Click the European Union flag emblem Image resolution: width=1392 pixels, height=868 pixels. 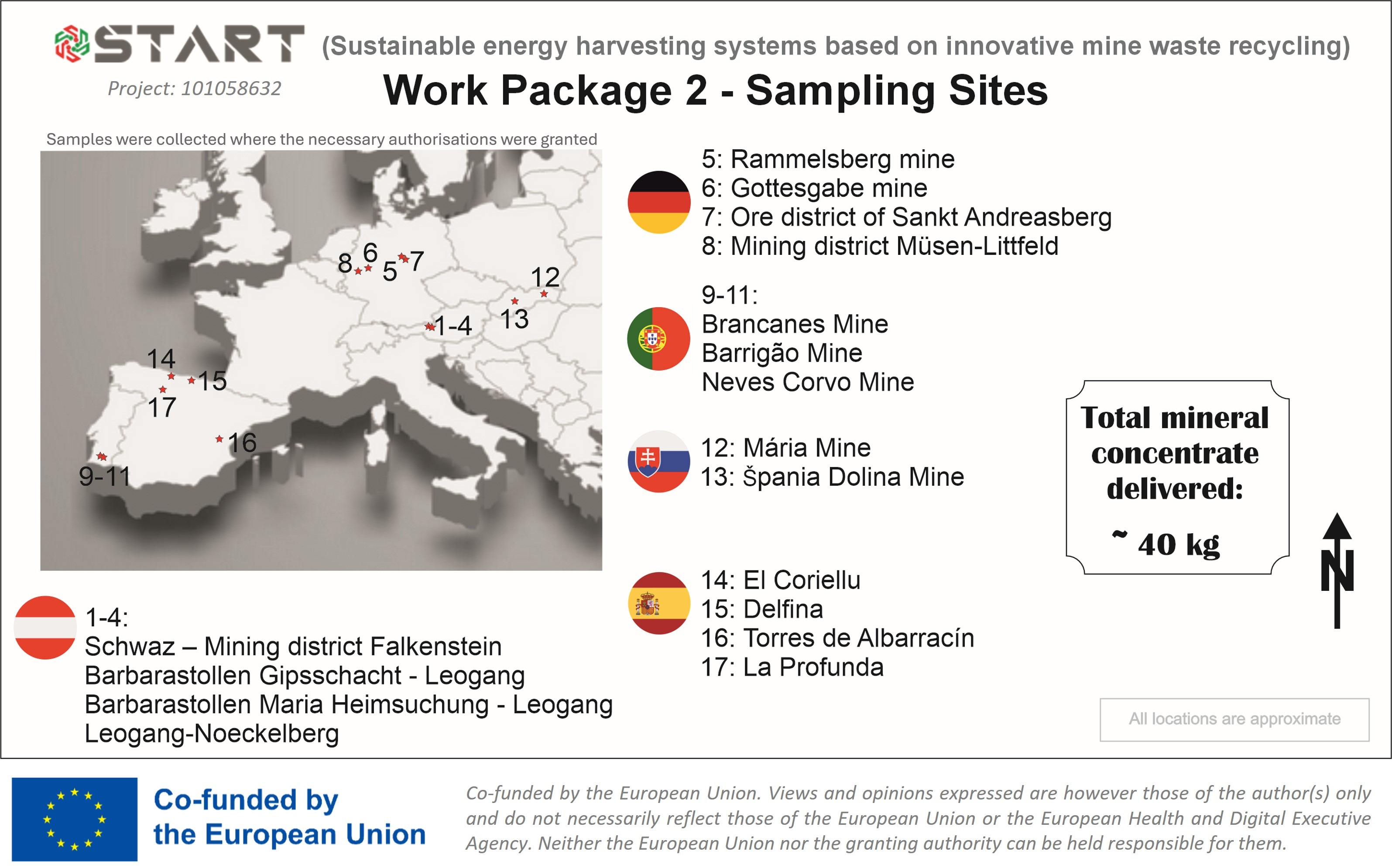pos(75,819)
